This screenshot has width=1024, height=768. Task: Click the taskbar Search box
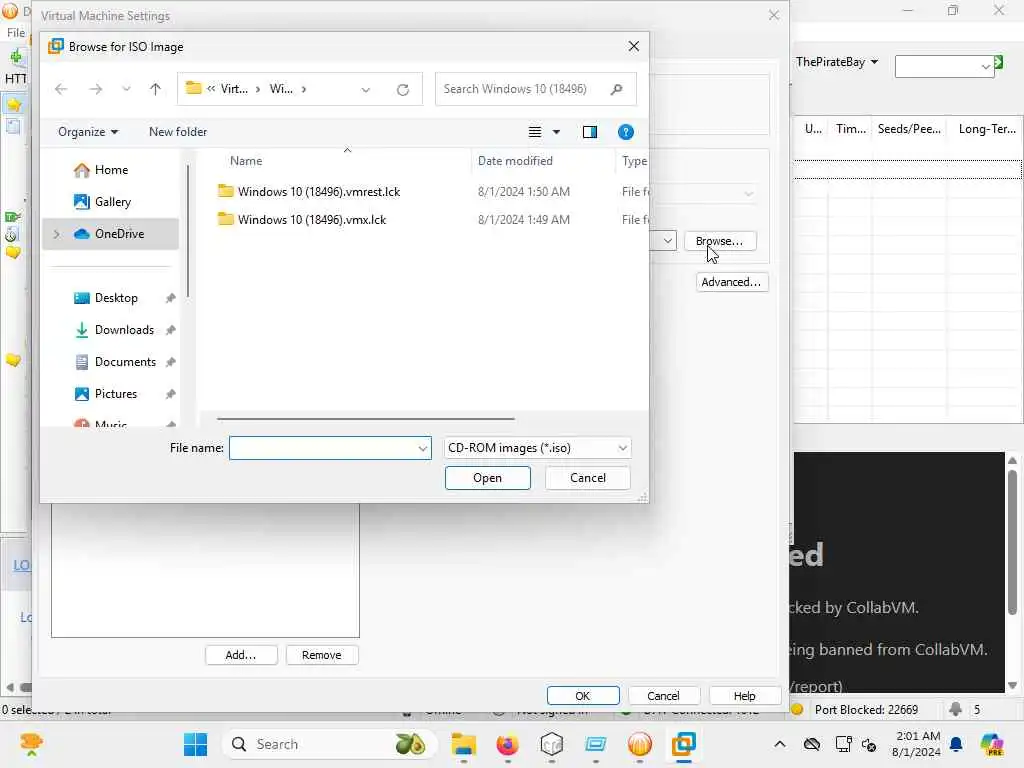pyautogui.click(x=330, y=744)
